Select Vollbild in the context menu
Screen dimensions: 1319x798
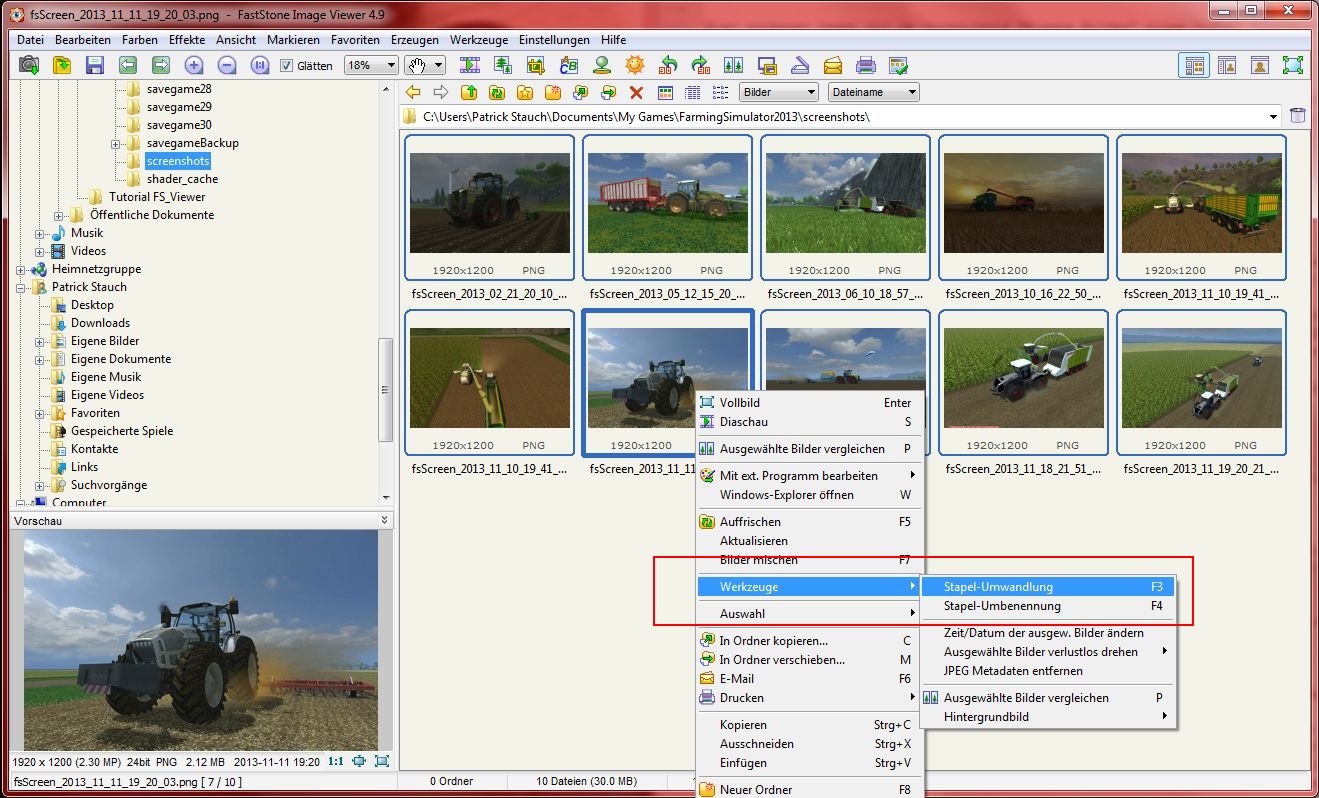pos(740,403)
